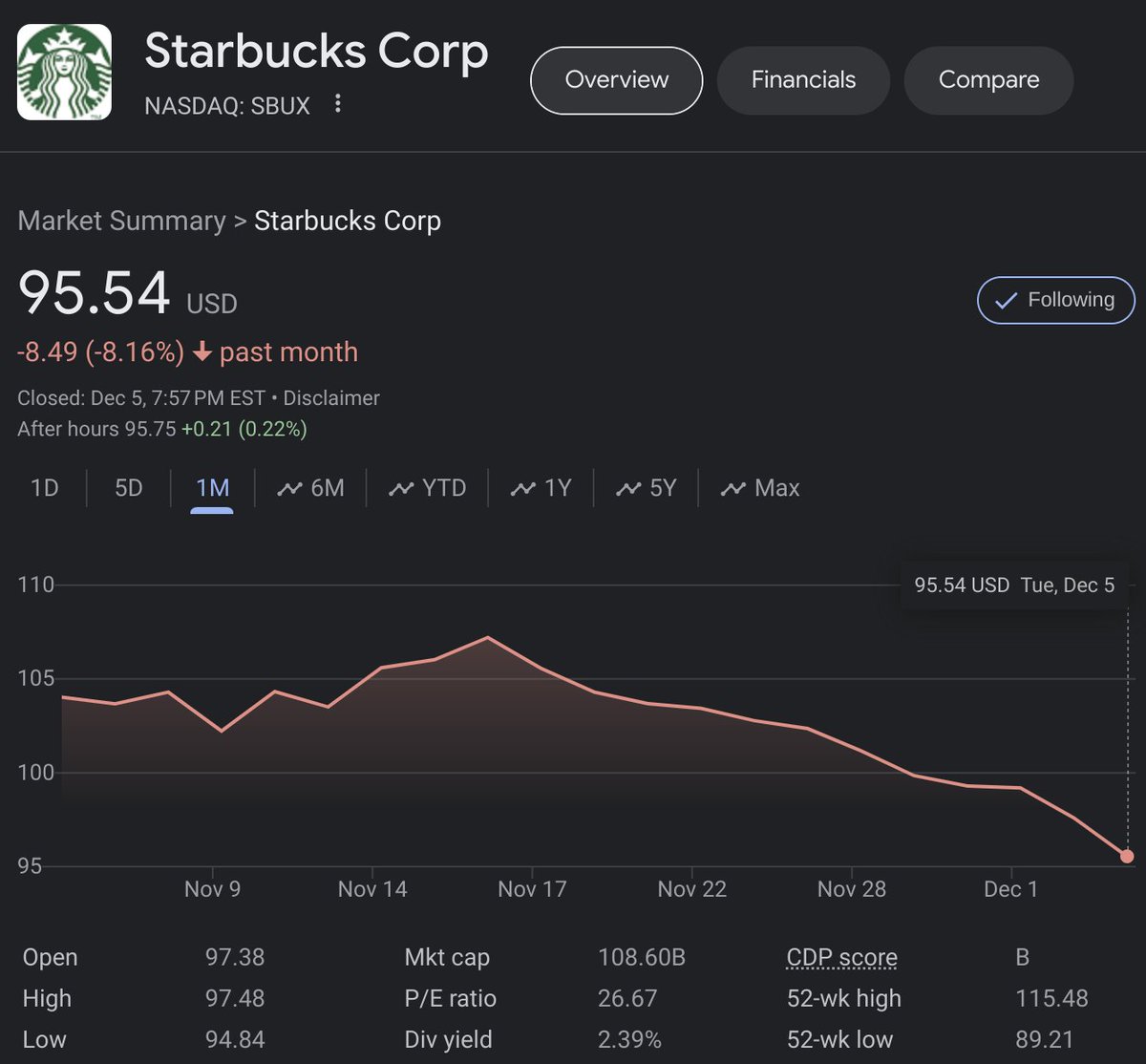Click the sparkline icon beside 5Y
The height and width of the screenshot is (1064, 1146).
coord(626,487)
